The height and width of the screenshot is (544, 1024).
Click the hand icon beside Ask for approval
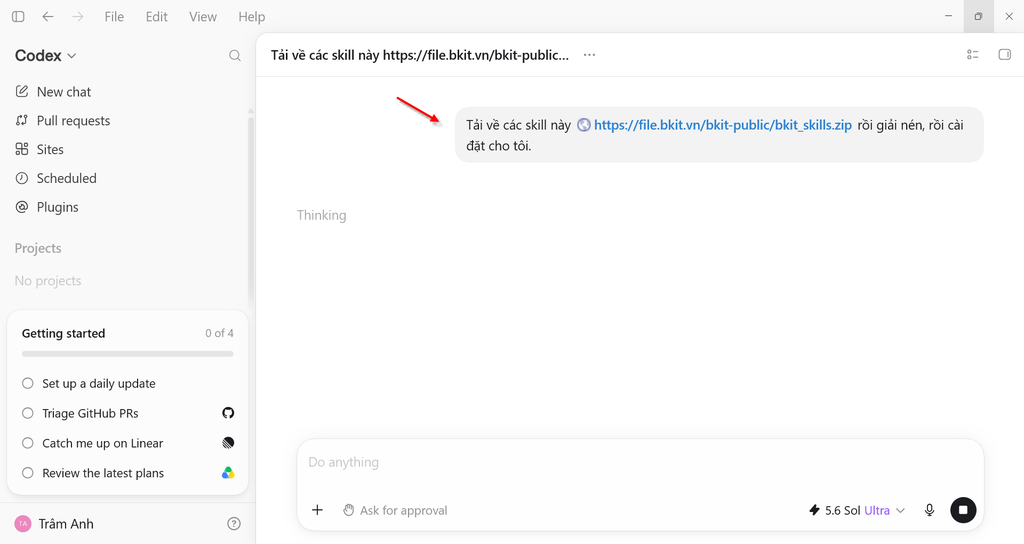tap(349, 510)
